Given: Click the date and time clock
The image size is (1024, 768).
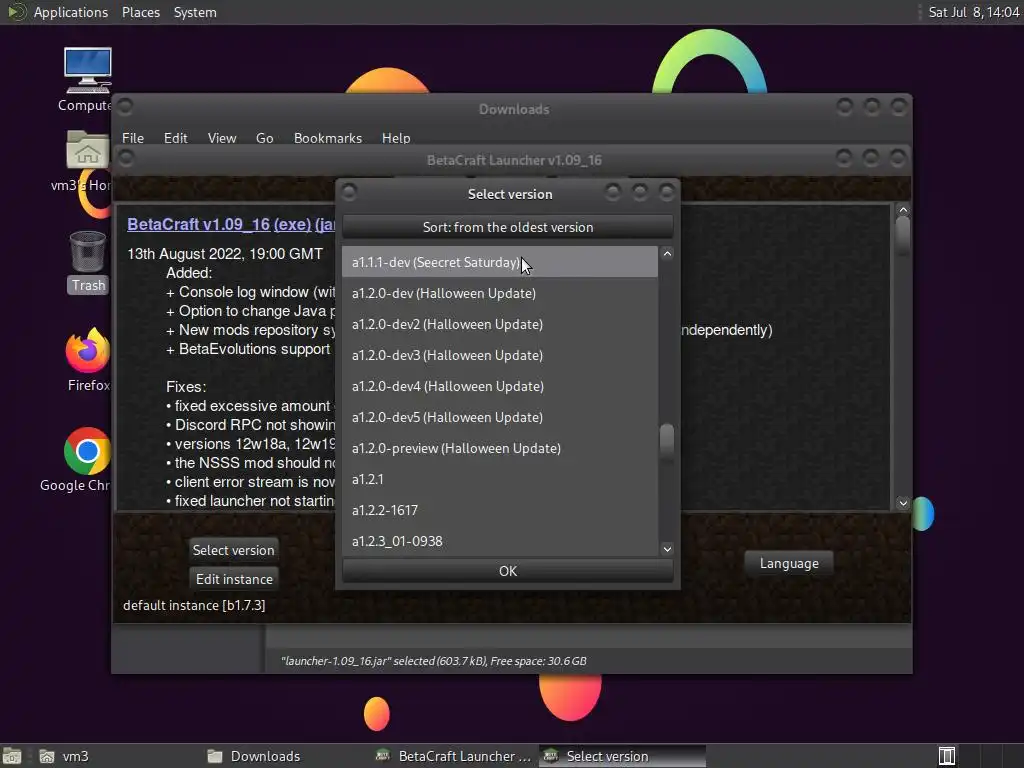Looking at the screenshot, I should (x=974, y=12).
